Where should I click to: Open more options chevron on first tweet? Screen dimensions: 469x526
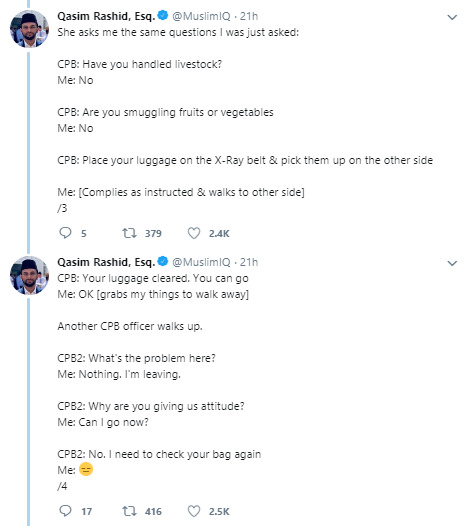[452, 17]
